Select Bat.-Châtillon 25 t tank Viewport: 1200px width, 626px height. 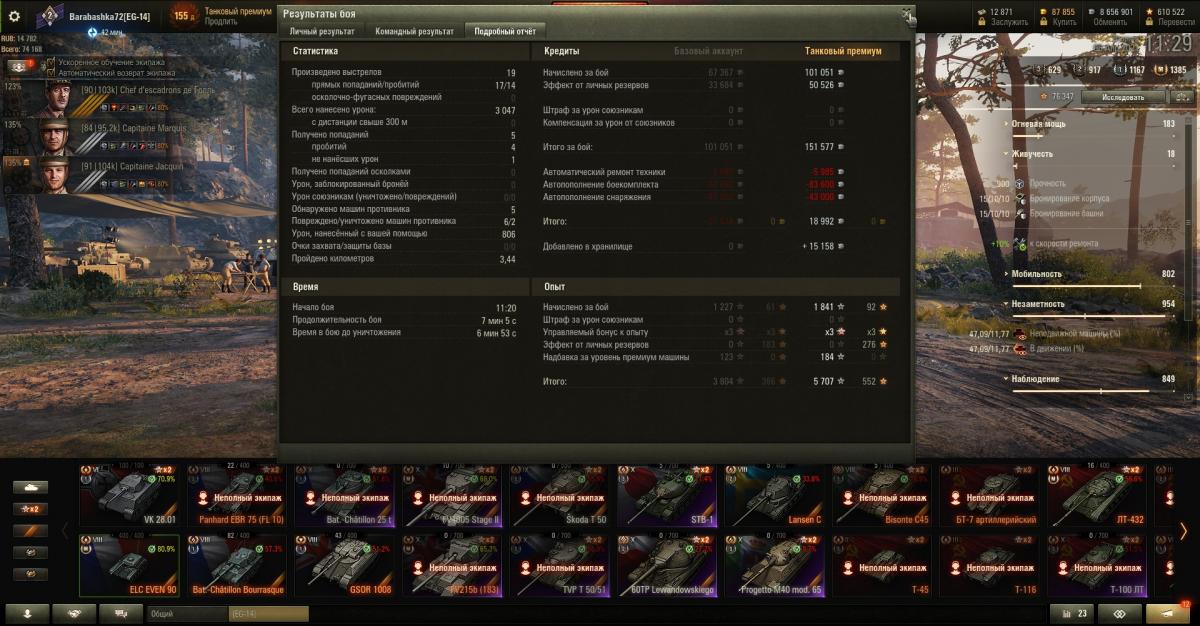tap(344, 495)
